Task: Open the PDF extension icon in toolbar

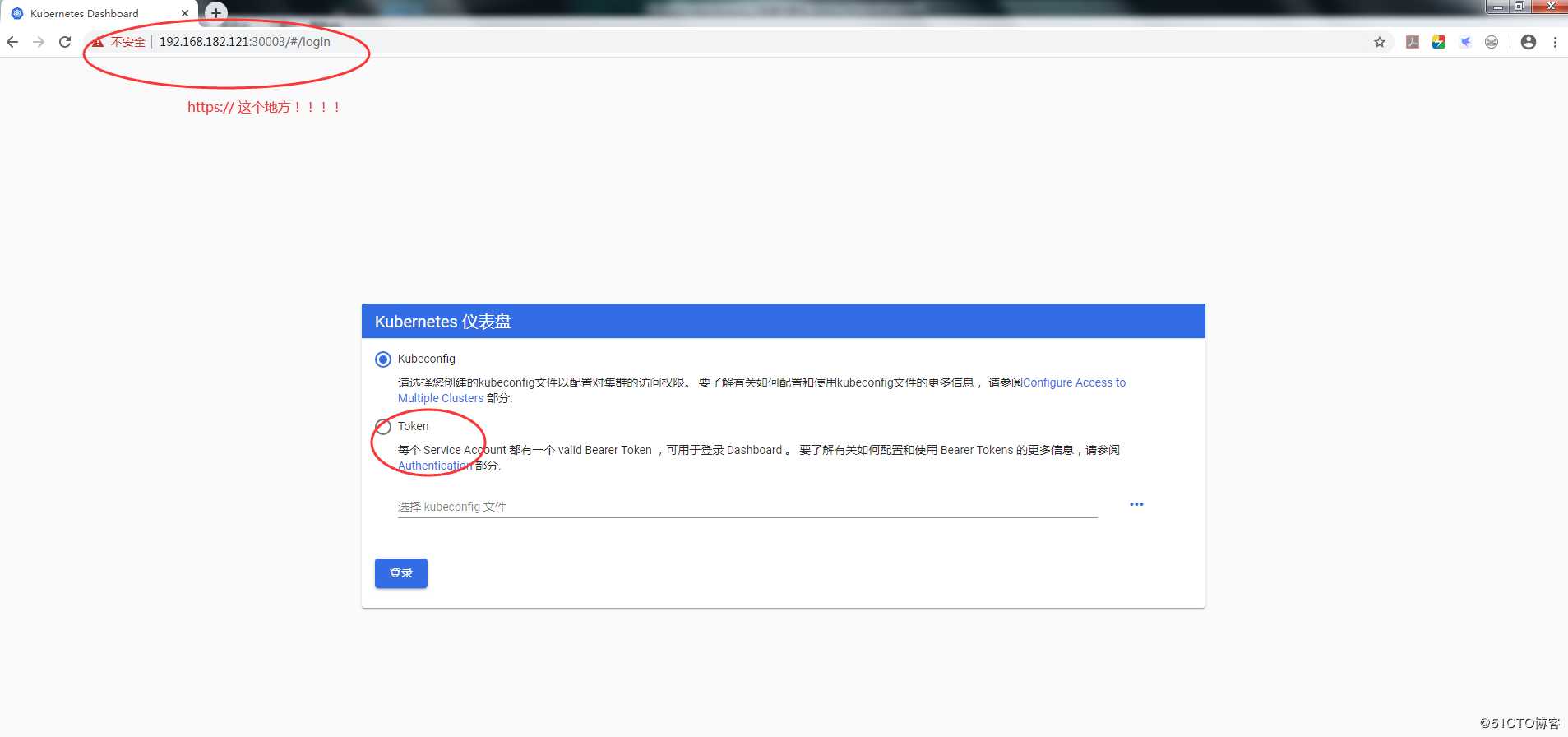Action: [x=1413, y=42]
